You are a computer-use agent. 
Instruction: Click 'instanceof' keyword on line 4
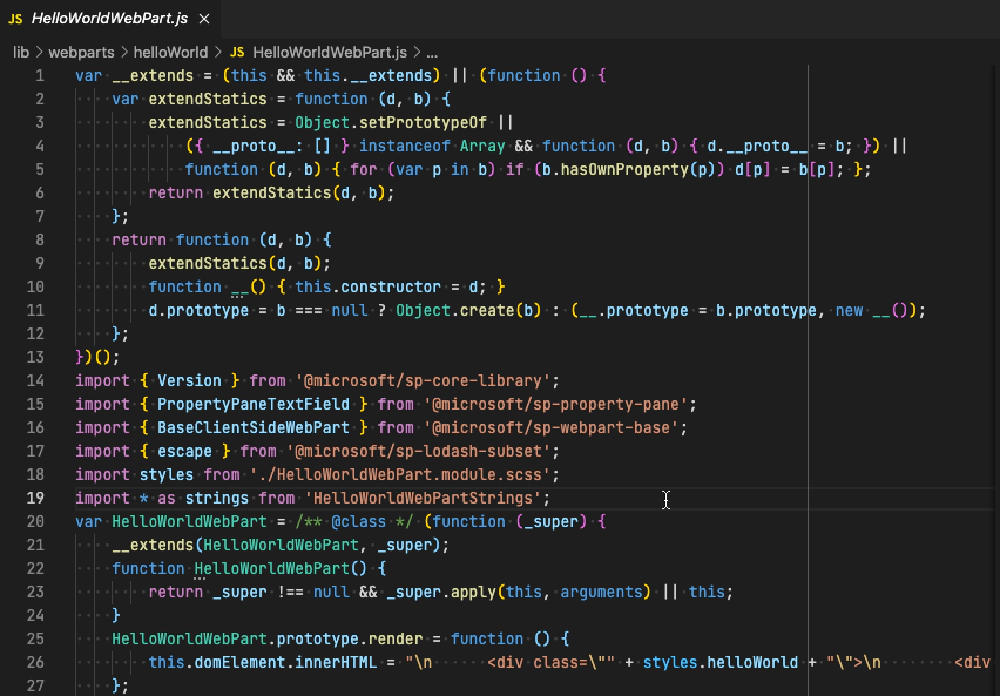tap(404, 146)
